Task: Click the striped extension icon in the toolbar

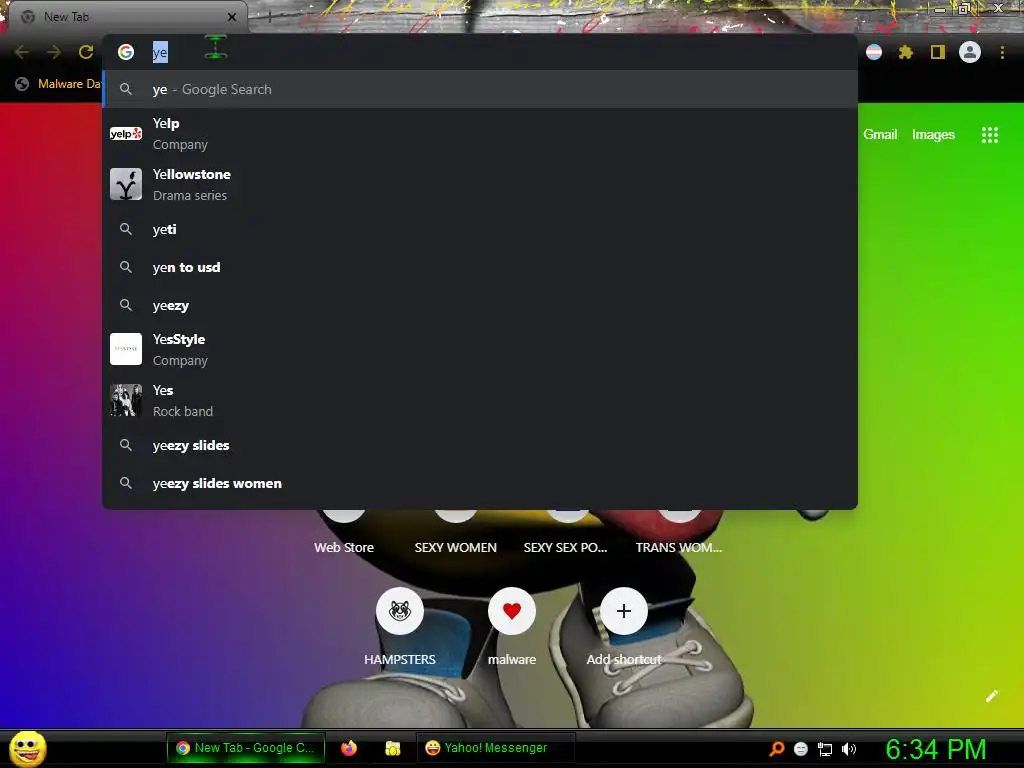Action: [x=874, y=52]
